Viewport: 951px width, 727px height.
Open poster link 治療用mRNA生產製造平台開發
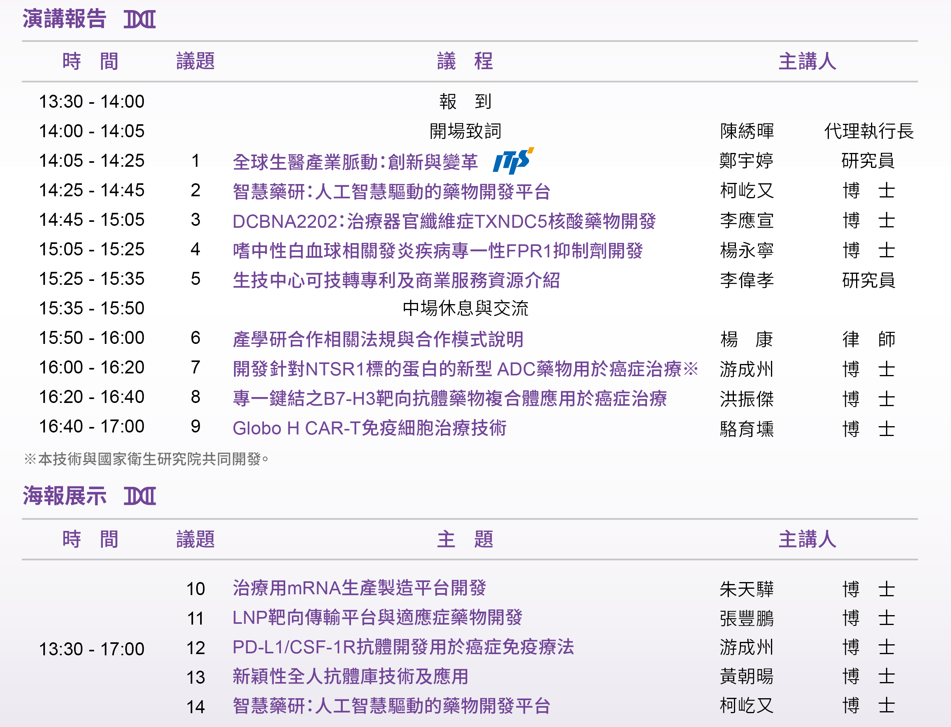pyautogui.click(x=359, y=588)
